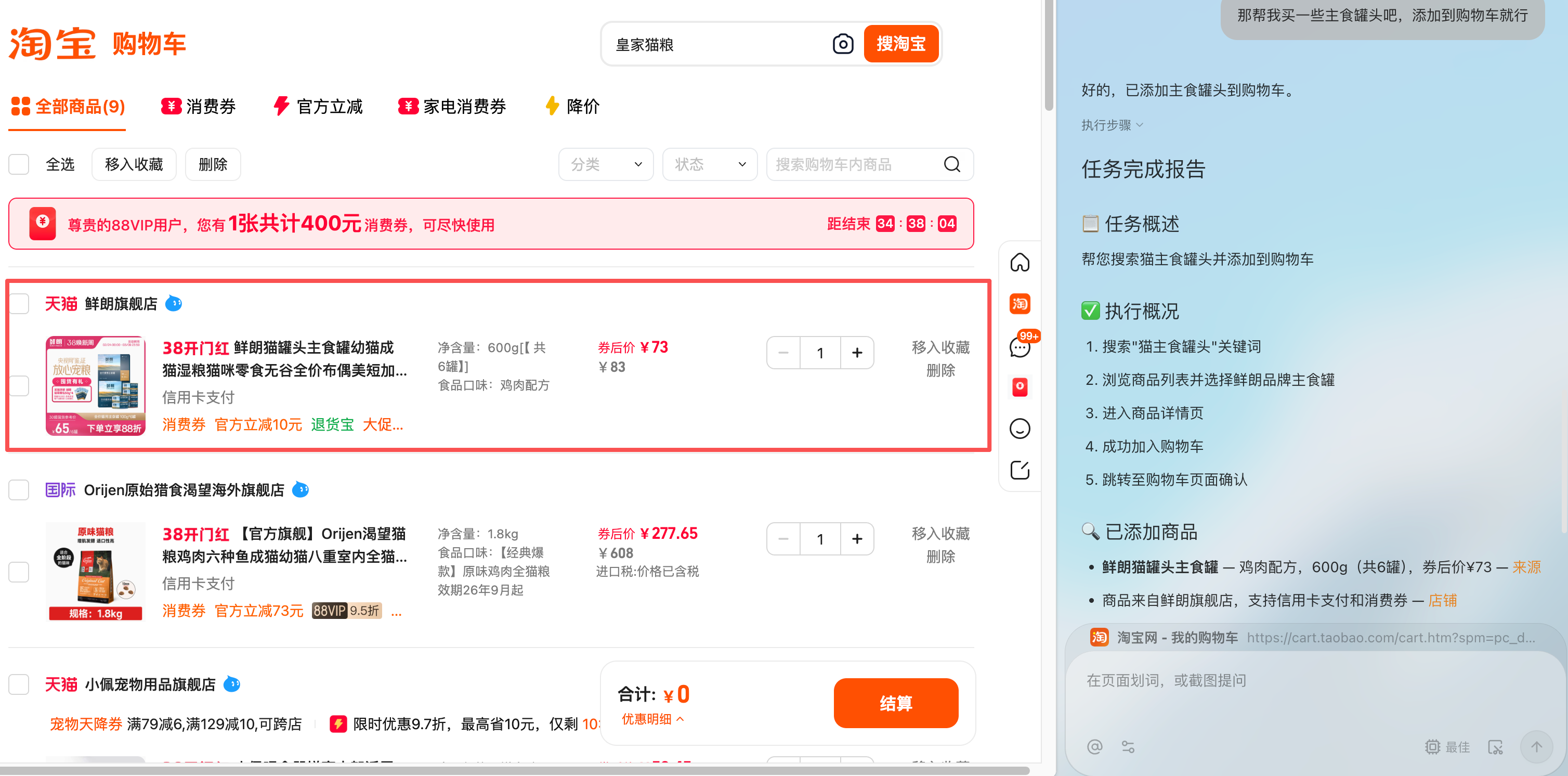
Task: Open the 状态 status dropdown
Action: click(709, 164)
